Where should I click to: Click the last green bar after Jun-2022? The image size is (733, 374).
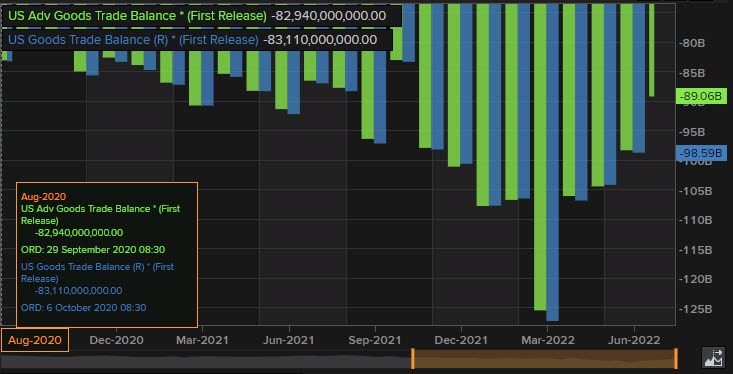652,50
